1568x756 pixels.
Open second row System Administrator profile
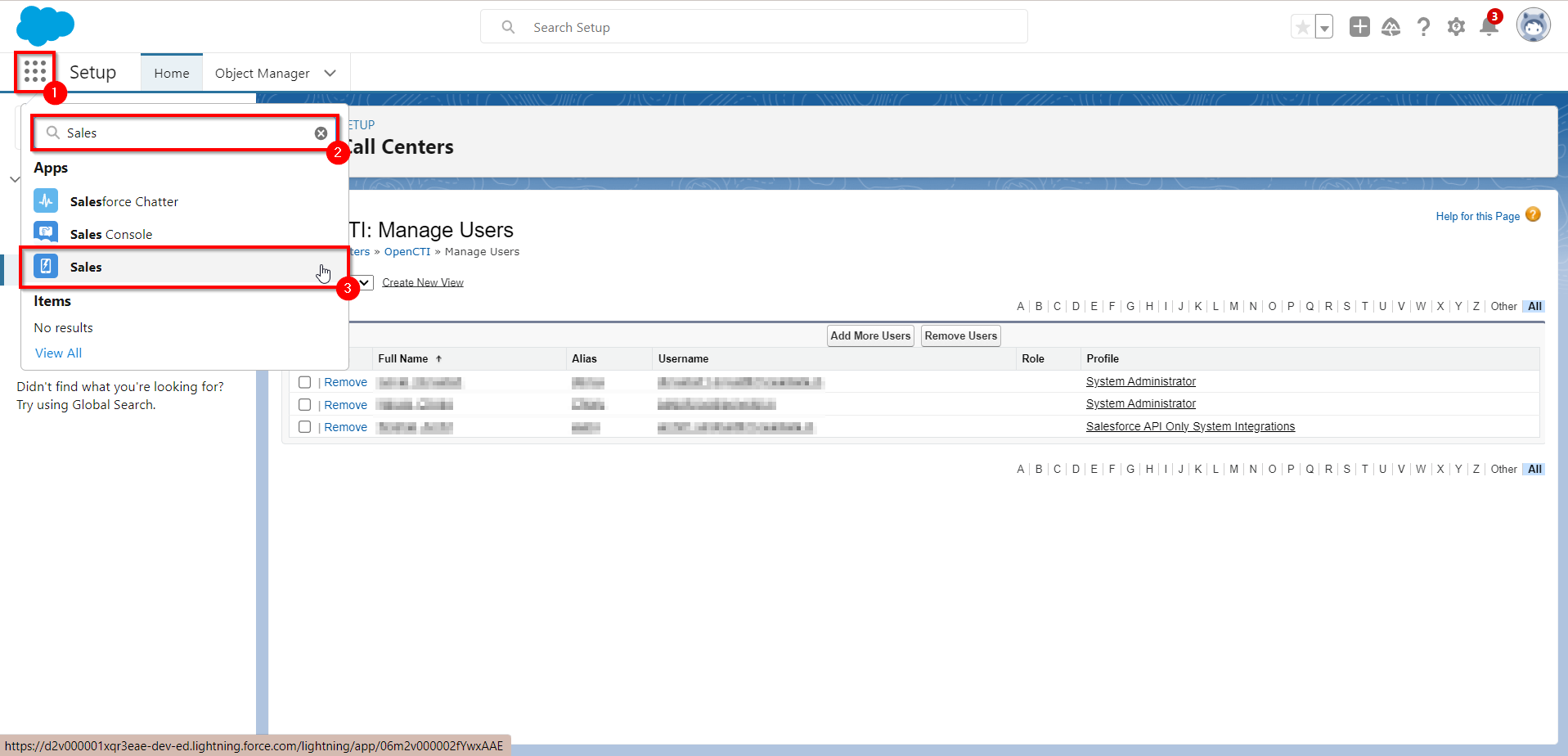1140,403
